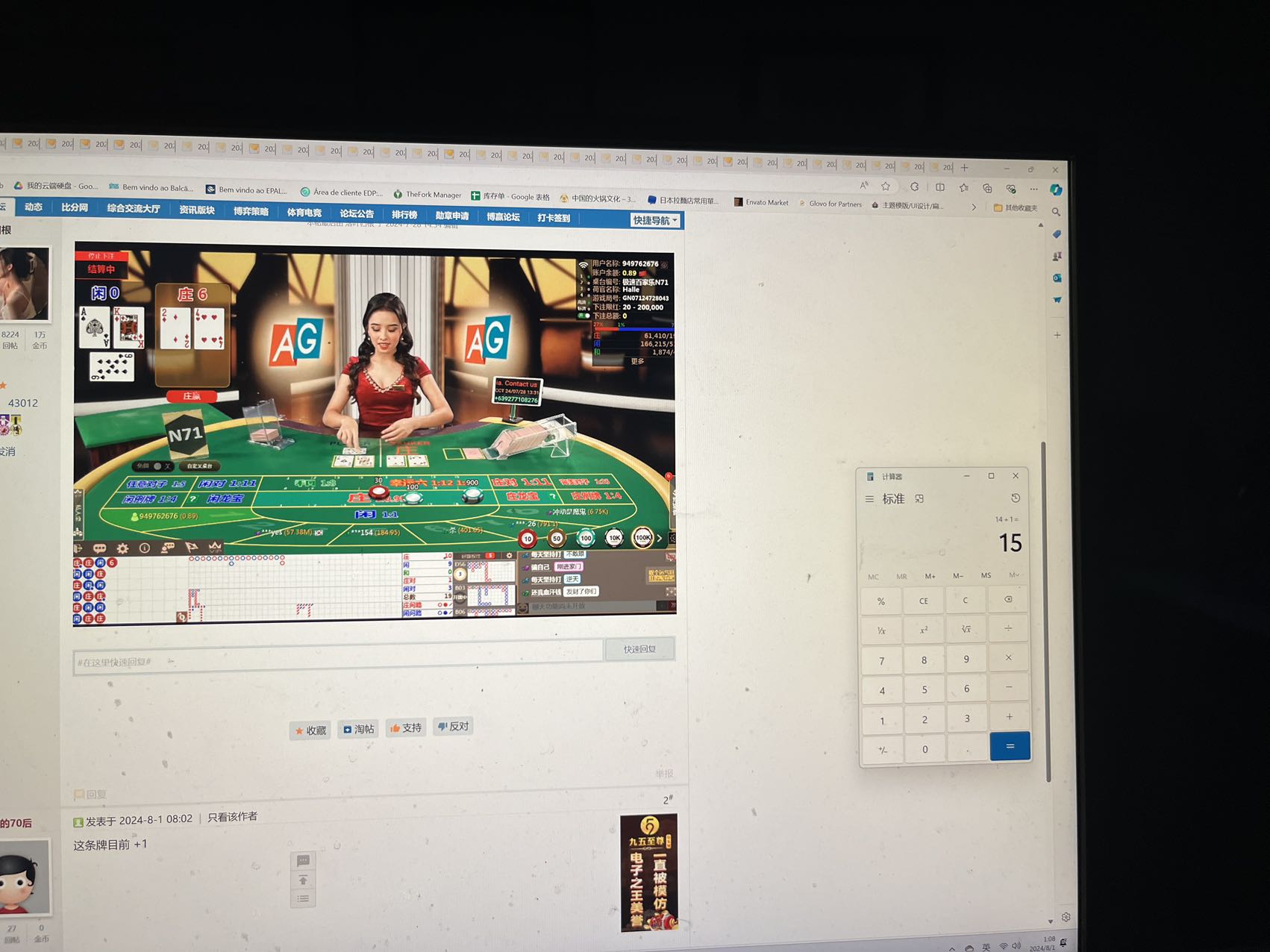Toggle calculator keep-on-top mode icon
Image resolution: width=1270 pixels, height=952 pixels.
point(919,499)
